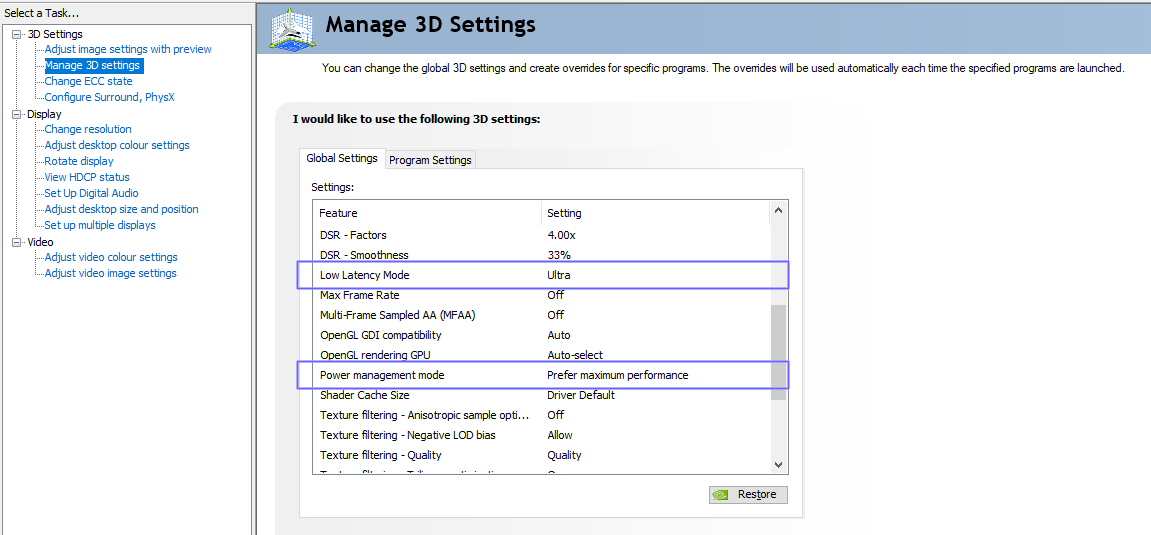Select Power management mode row

(542, 375)
